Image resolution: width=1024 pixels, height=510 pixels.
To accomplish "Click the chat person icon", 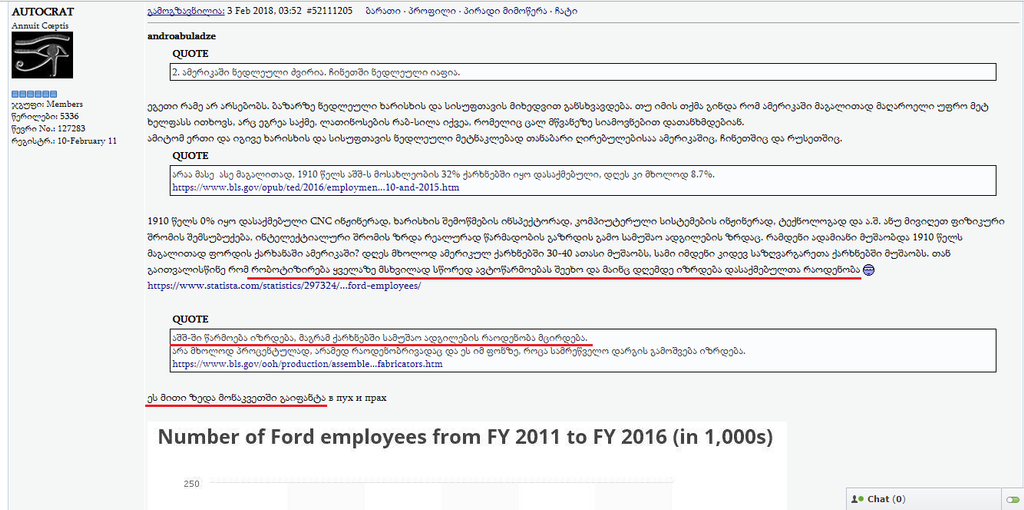I will [x=857, y=500].
